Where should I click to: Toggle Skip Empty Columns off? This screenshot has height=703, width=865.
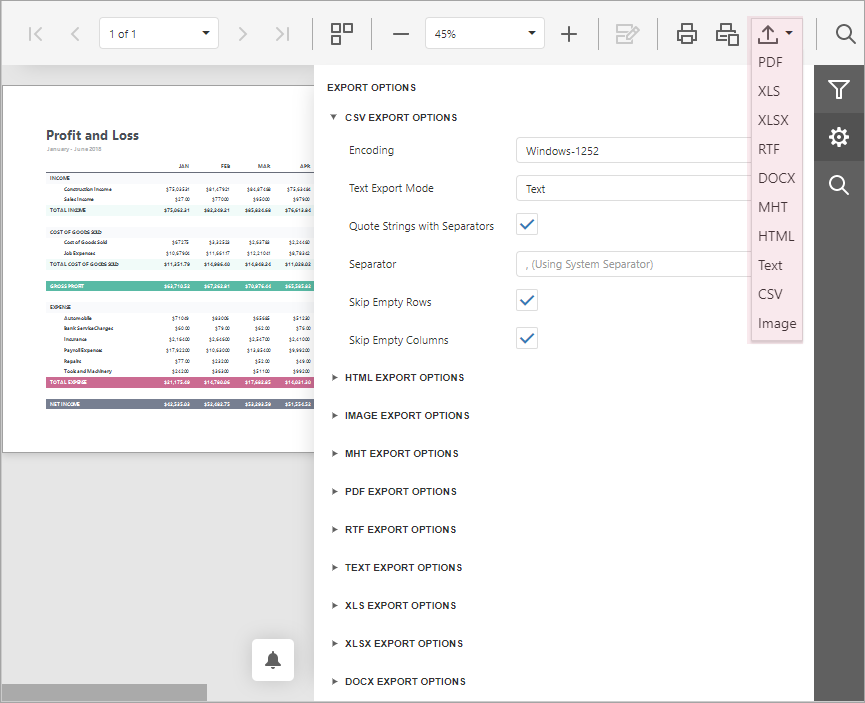point(527,338)
